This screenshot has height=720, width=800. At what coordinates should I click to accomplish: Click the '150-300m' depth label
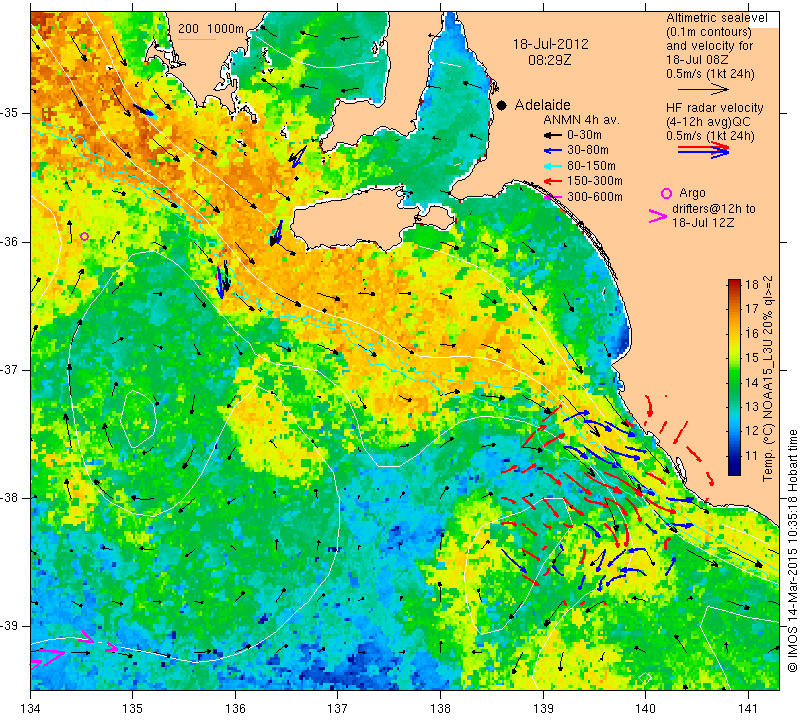point(595,181)
